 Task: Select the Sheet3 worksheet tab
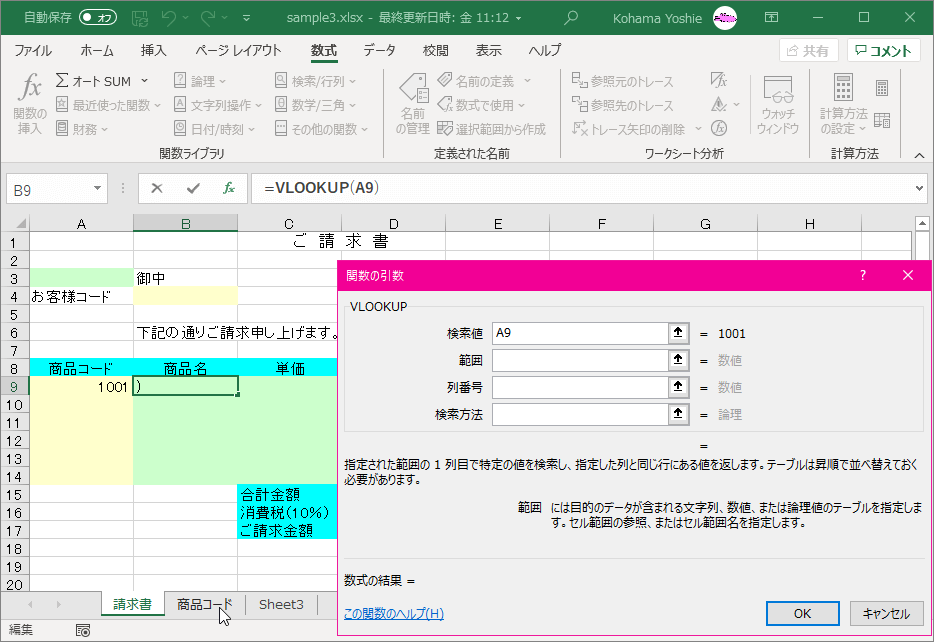(x=281, y=604)
